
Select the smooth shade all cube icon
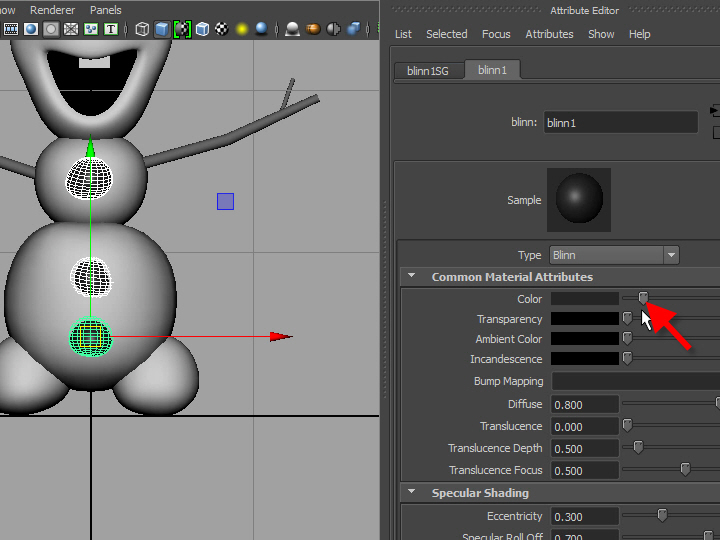(162, 30)
